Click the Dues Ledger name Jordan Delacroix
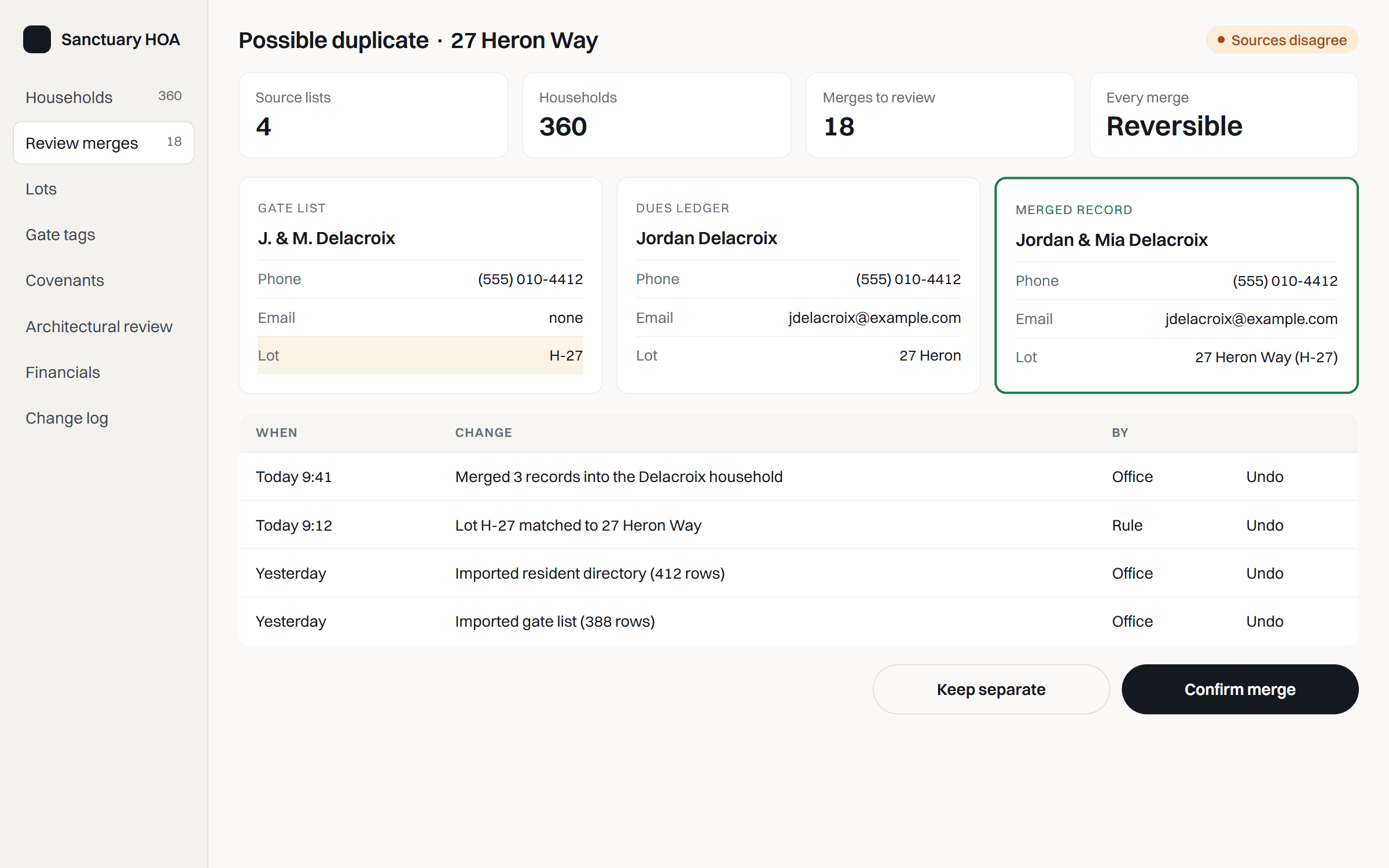Image resolution: width=1389 pixels, height=868 pixels. click(x=706, y=238)
